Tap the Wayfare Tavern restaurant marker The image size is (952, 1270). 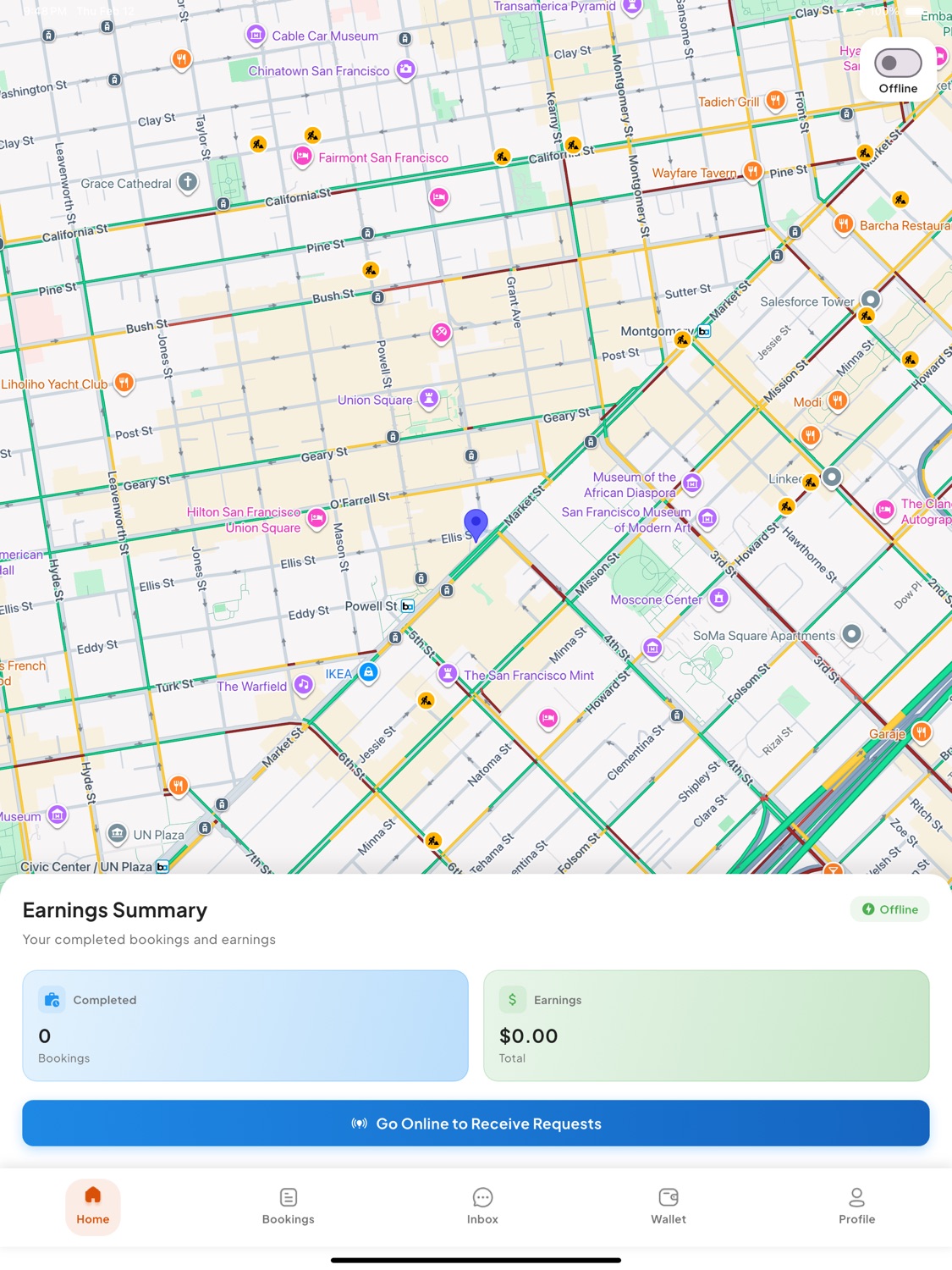(x=752, y=171)
